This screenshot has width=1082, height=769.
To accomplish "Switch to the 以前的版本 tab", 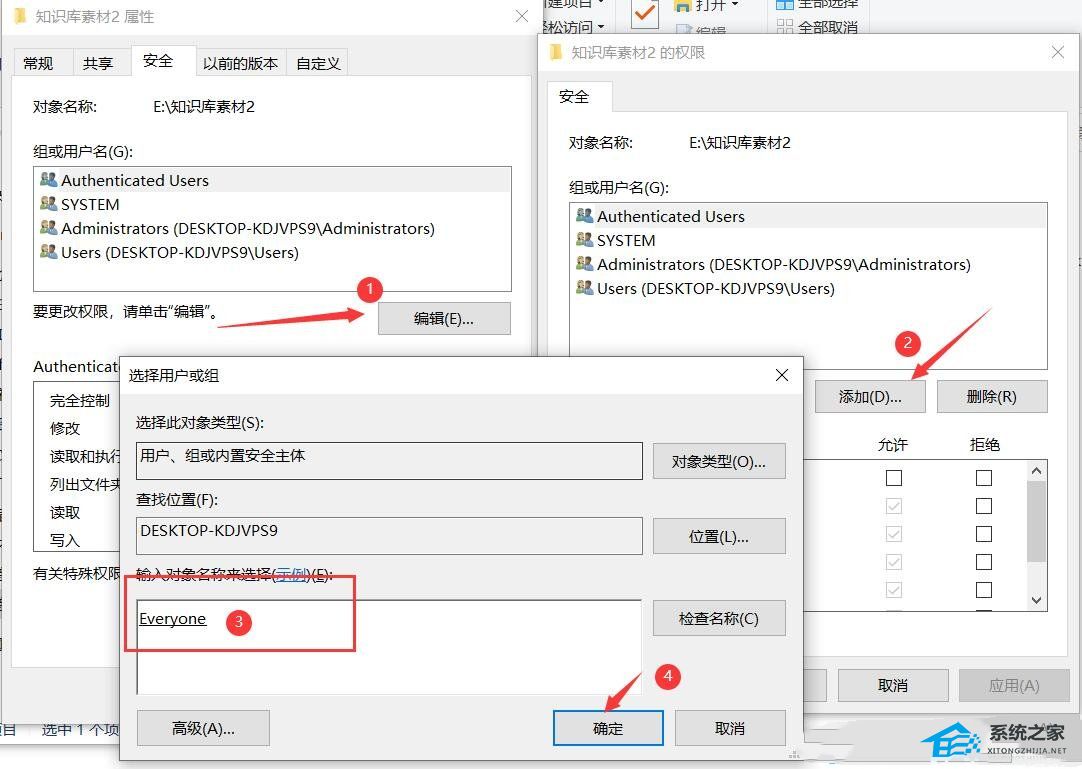I will [x=240, y=62].
